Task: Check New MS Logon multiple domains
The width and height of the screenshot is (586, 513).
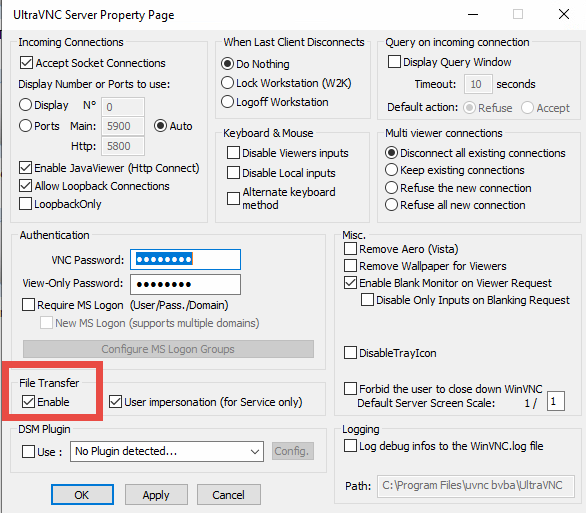Action: 46,322
